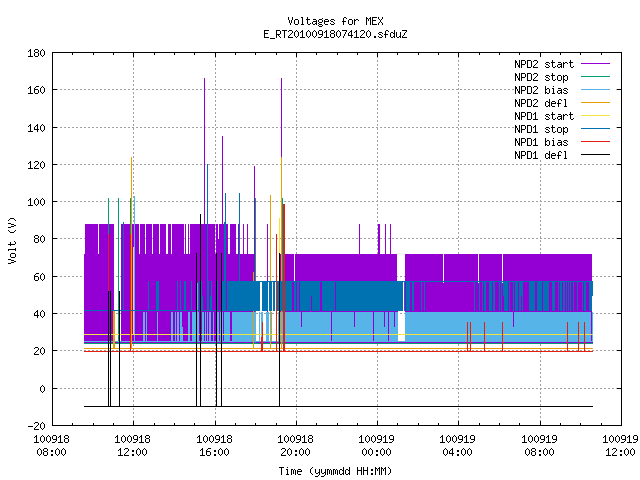Click the purple line sample beside NPD2 start

click(x=595, y=64)
